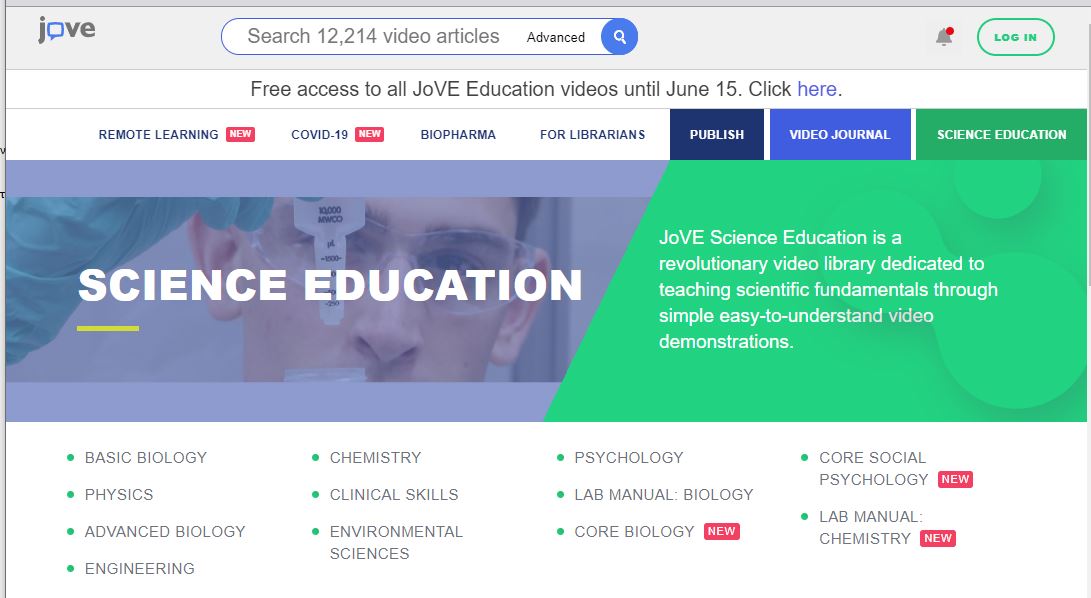Go to the Biopharma section
This screenshot has width=1091, height=598.
458,135
